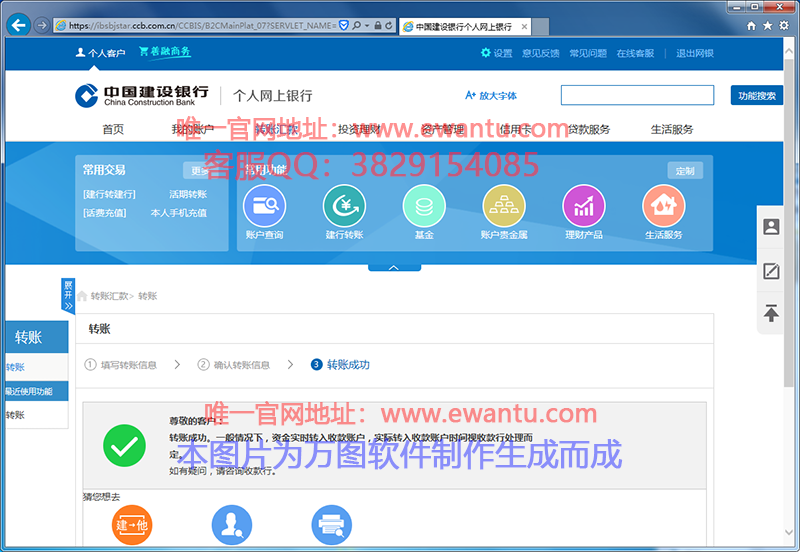Open the 基金 round icon
This screenshot has height=552, width=800.
[424, 206]
